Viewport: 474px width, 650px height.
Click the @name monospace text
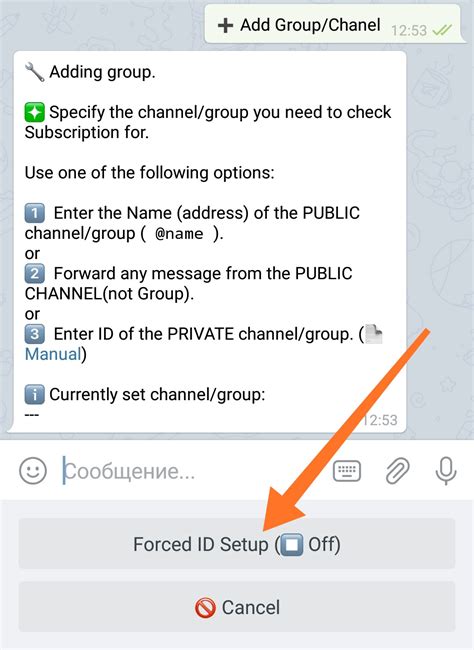179,233
